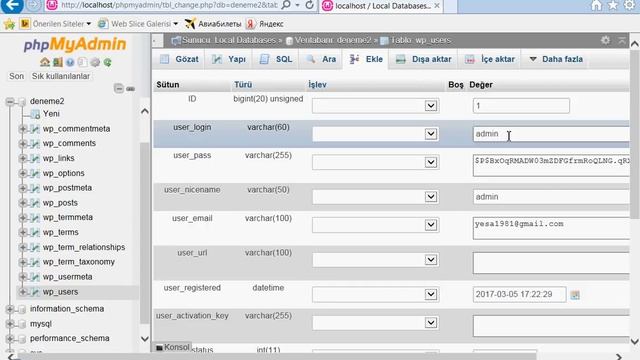Screen dimensions: 640x360
Task: Open the wp_term_taxonomy table link
Action: pyautogui.click(x=79, y=262)
